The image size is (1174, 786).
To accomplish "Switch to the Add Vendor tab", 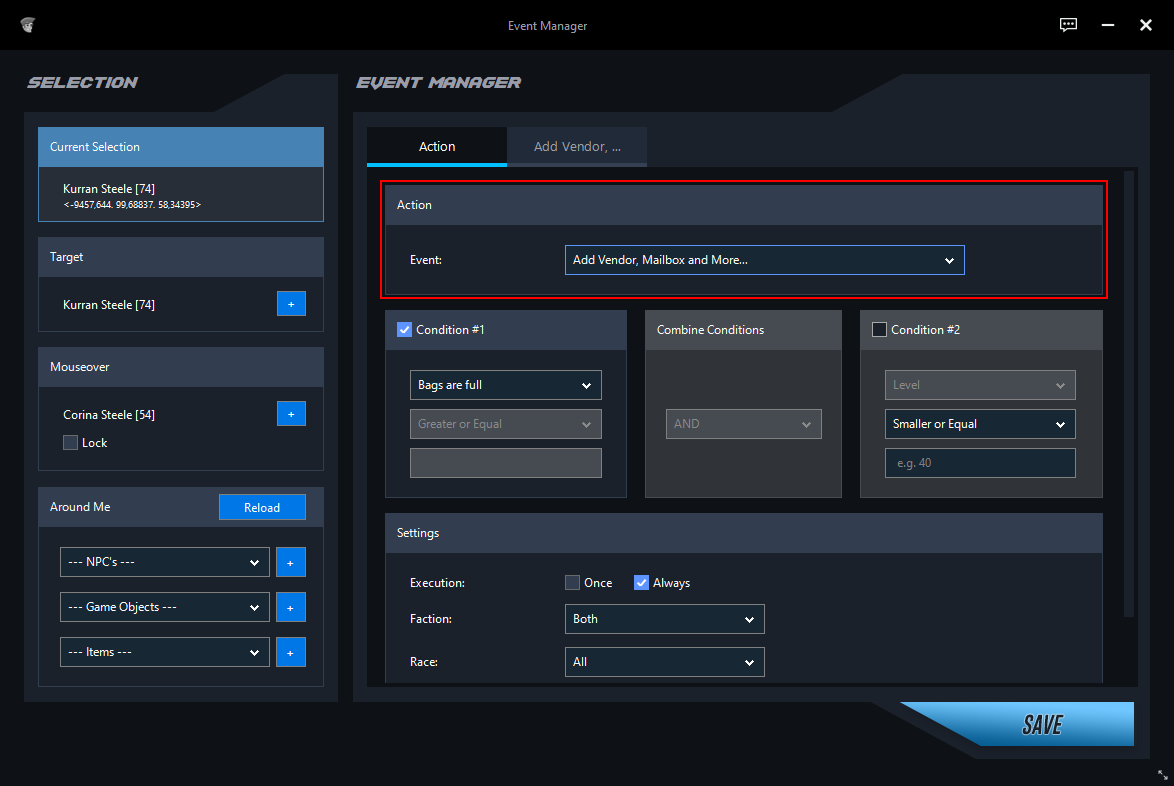I will pyautogui.click(x=577, y=147).
